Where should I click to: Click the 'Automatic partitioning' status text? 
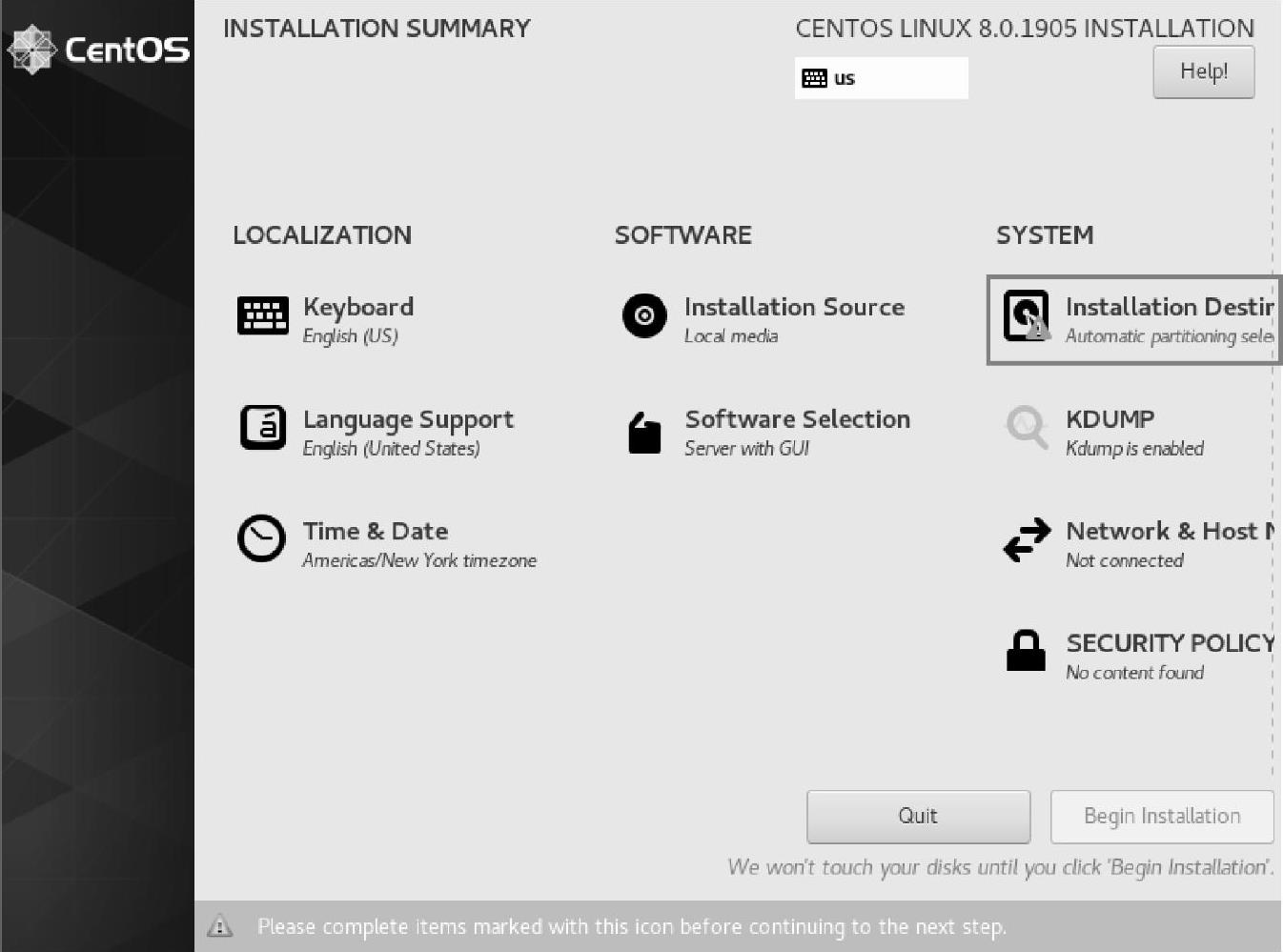[1170, 336]
